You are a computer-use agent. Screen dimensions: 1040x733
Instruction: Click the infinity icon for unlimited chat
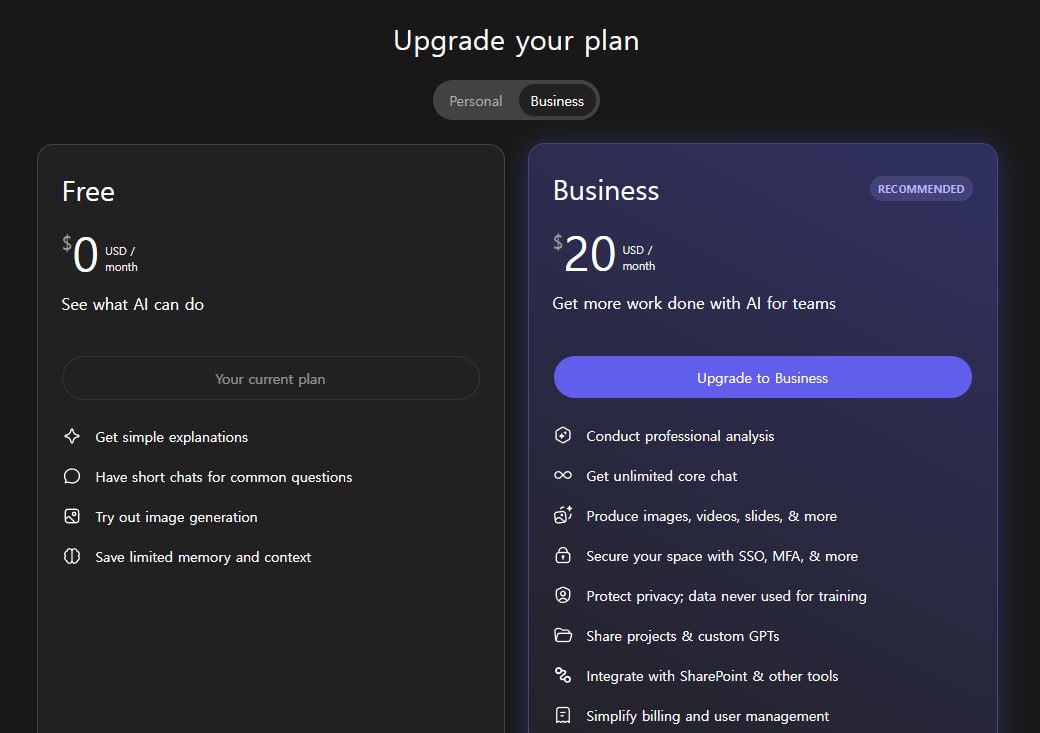click(563, 476)
